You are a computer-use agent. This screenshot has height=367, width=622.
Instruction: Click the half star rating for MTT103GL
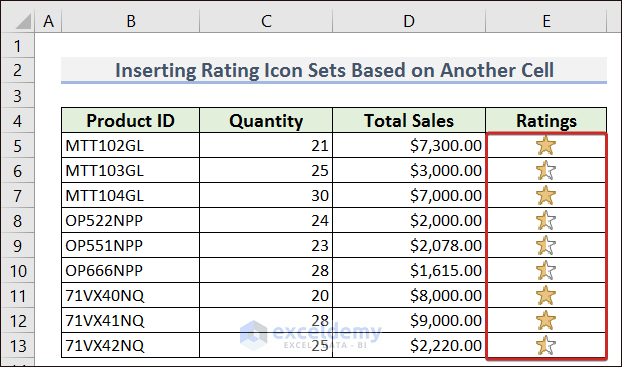(546, 170)
